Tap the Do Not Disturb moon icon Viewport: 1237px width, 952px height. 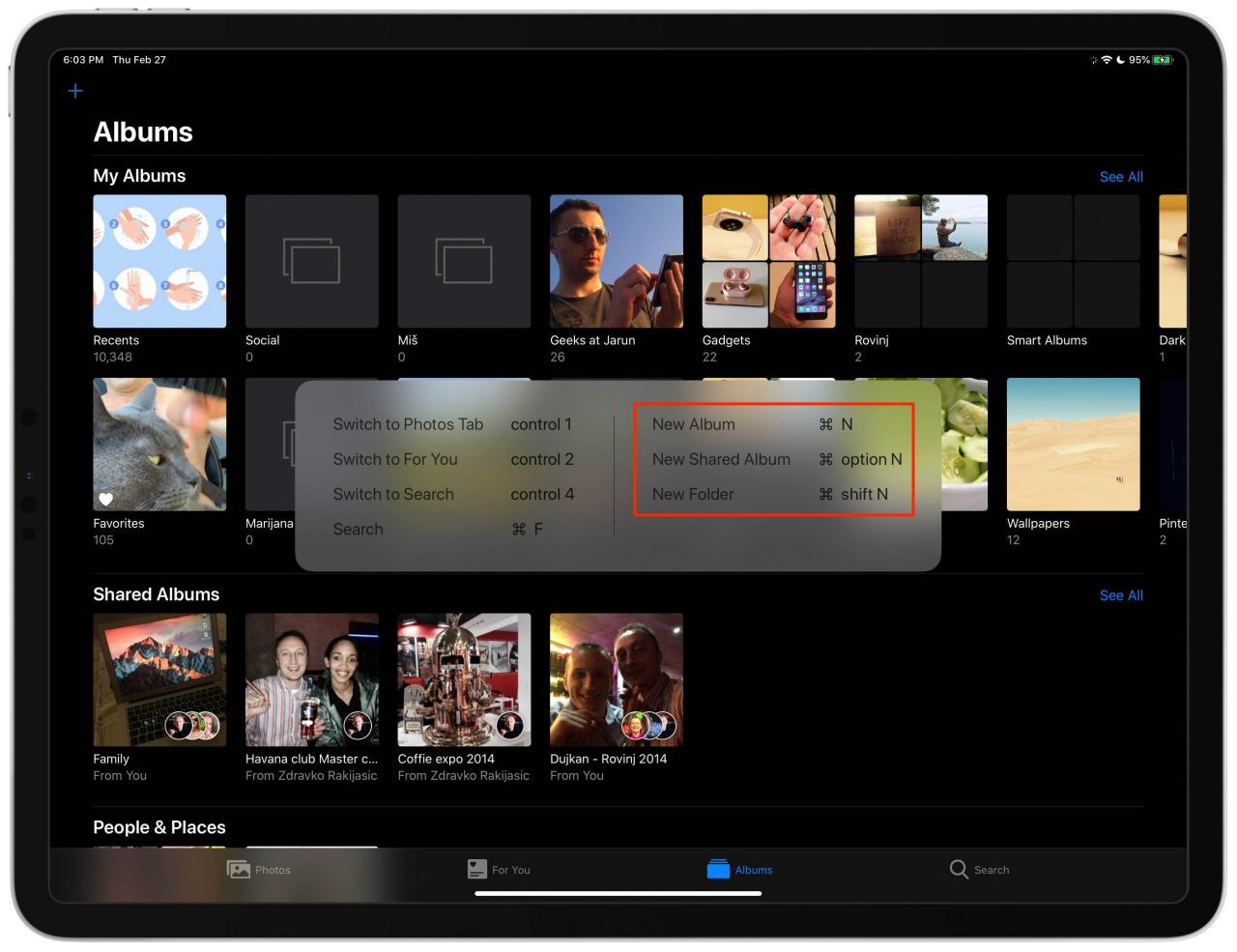[1120, 60]
